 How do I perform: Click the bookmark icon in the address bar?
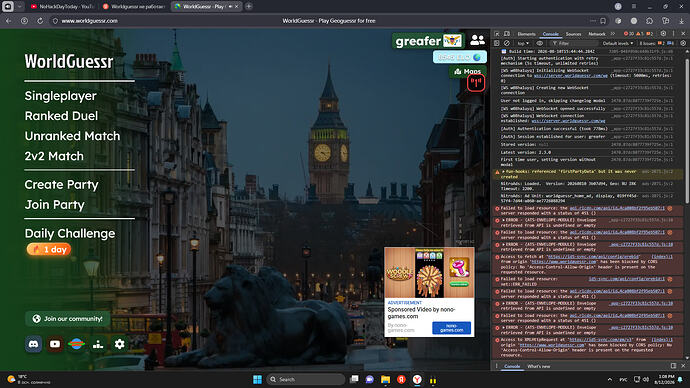(x=603, y=21)
